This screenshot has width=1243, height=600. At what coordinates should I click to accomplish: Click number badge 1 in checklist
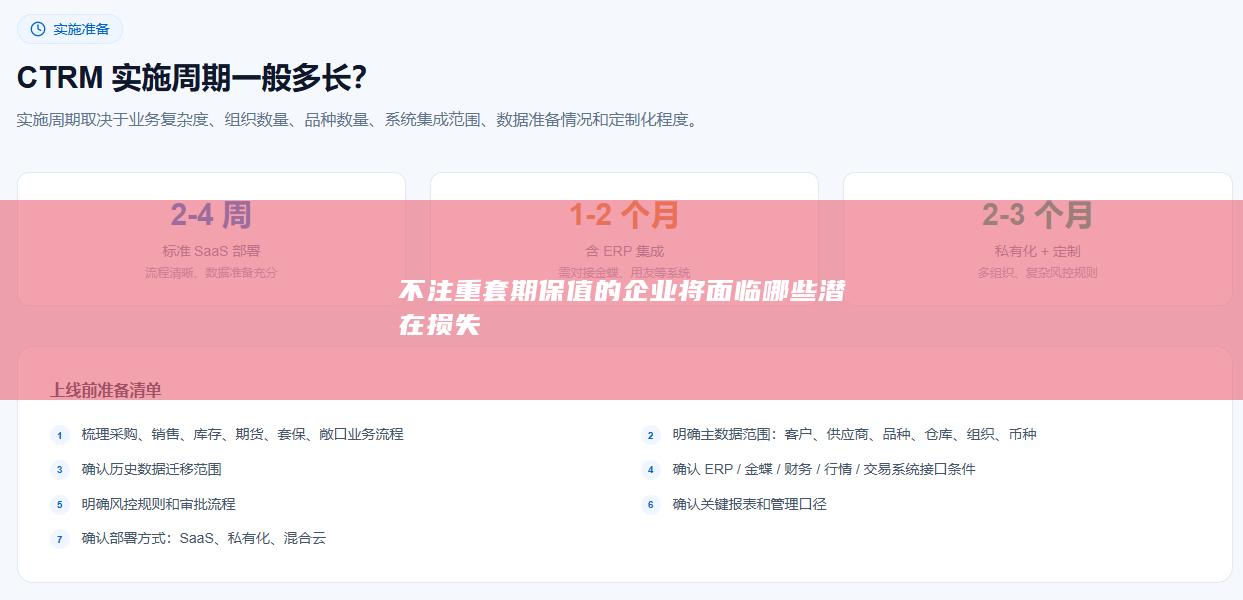click(x=60, y=435)
